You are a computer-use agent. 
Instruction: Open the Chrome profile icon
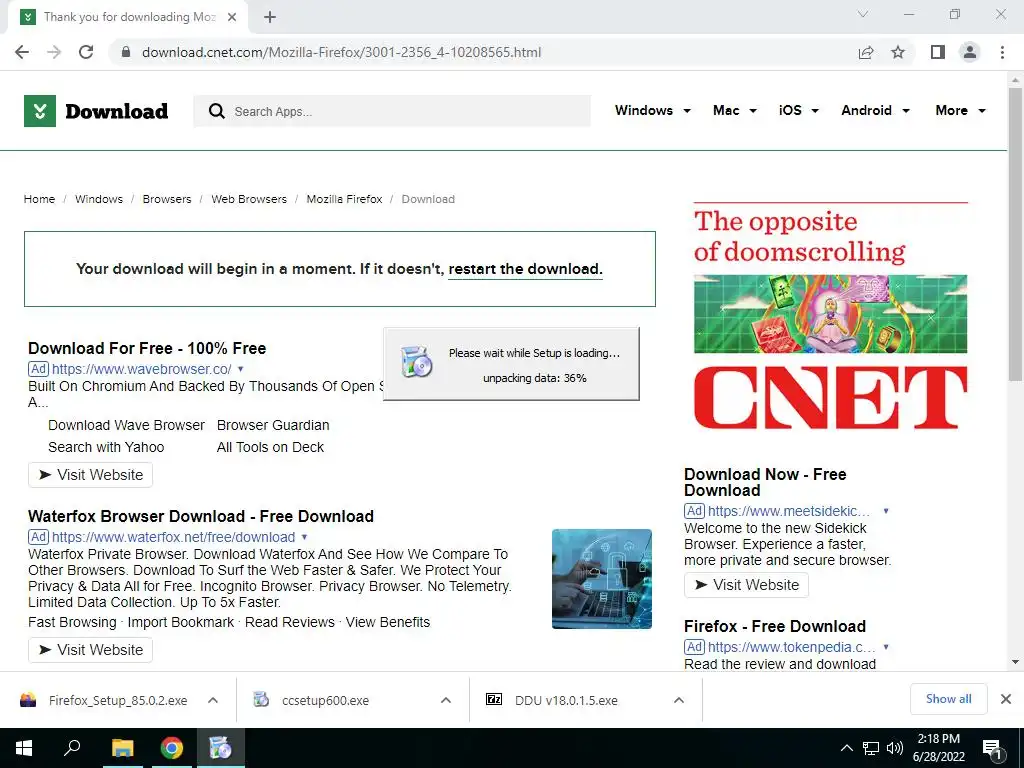pyautogui.click(x=970, y=52)
